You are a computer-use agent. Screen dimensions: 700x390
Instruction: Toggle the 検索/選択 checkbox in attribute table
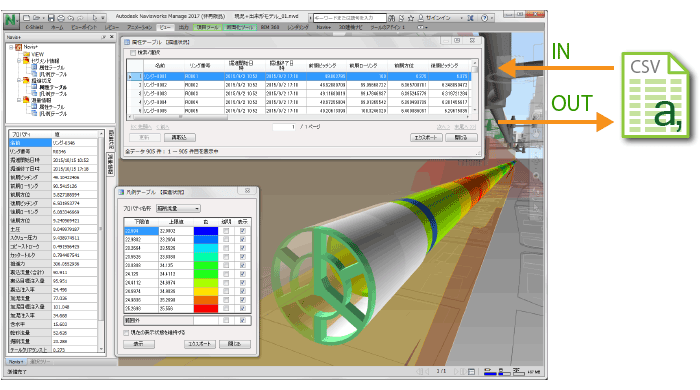(133, 53)
